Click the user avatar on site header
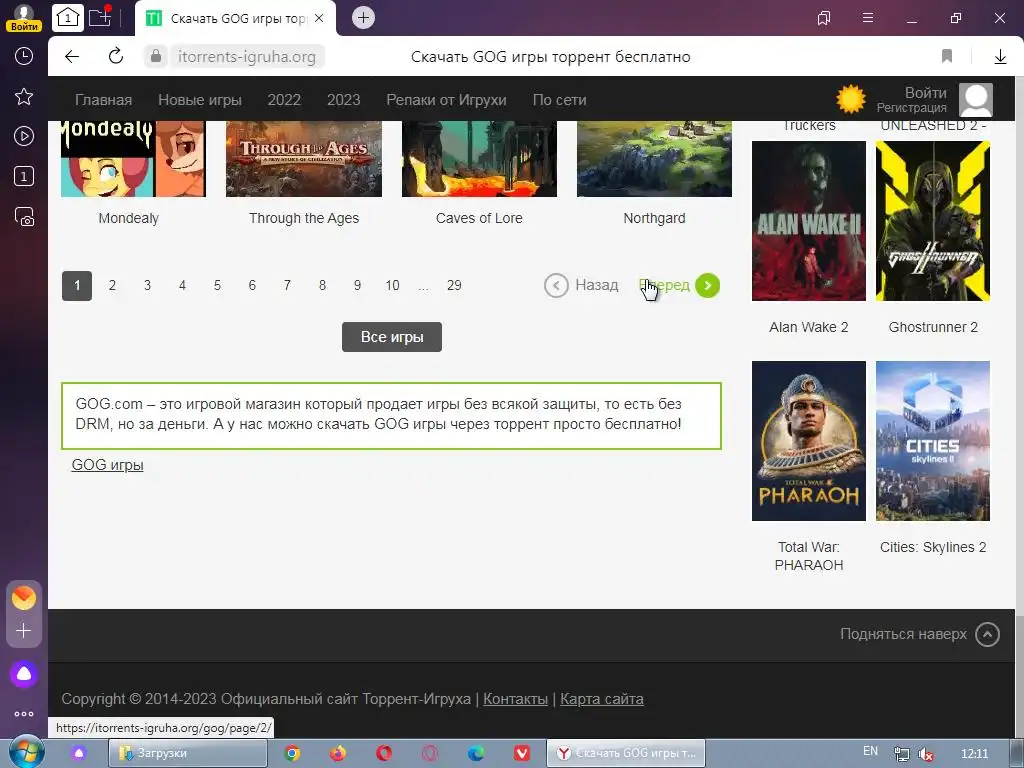 [976, 100]
